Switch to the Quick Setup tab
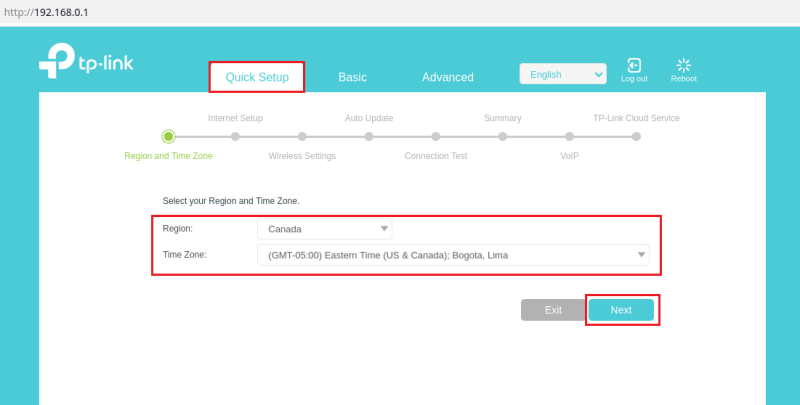The height and width of the screenshot is (405, 800). point(257,77)
